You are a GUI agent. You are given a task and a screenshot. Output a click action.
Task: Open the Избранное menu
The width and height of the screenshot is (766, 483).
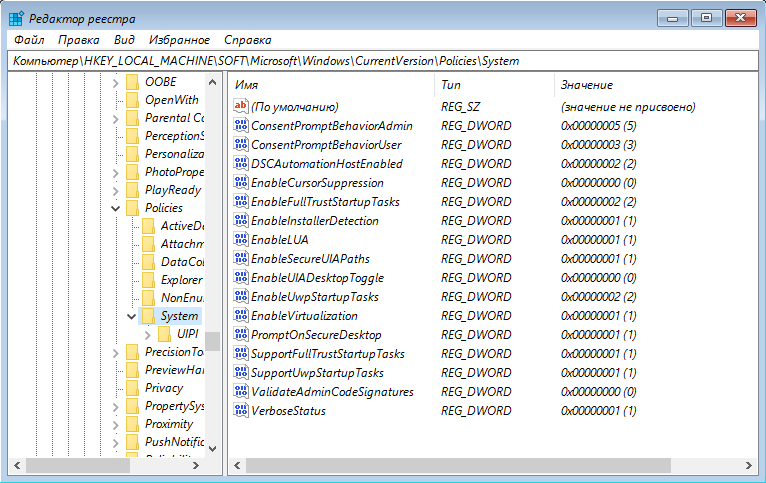179,40
